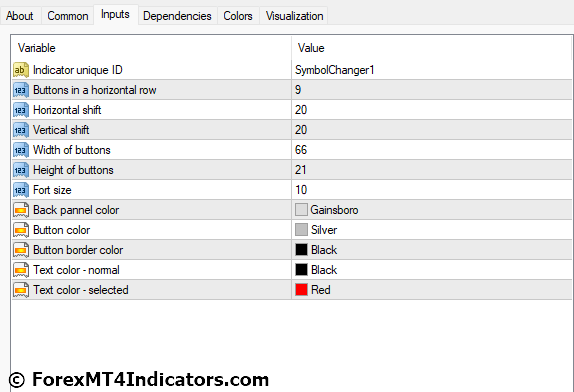The image size is (574, 392).
Task: Open the About tab
Action: coord(20,16)
